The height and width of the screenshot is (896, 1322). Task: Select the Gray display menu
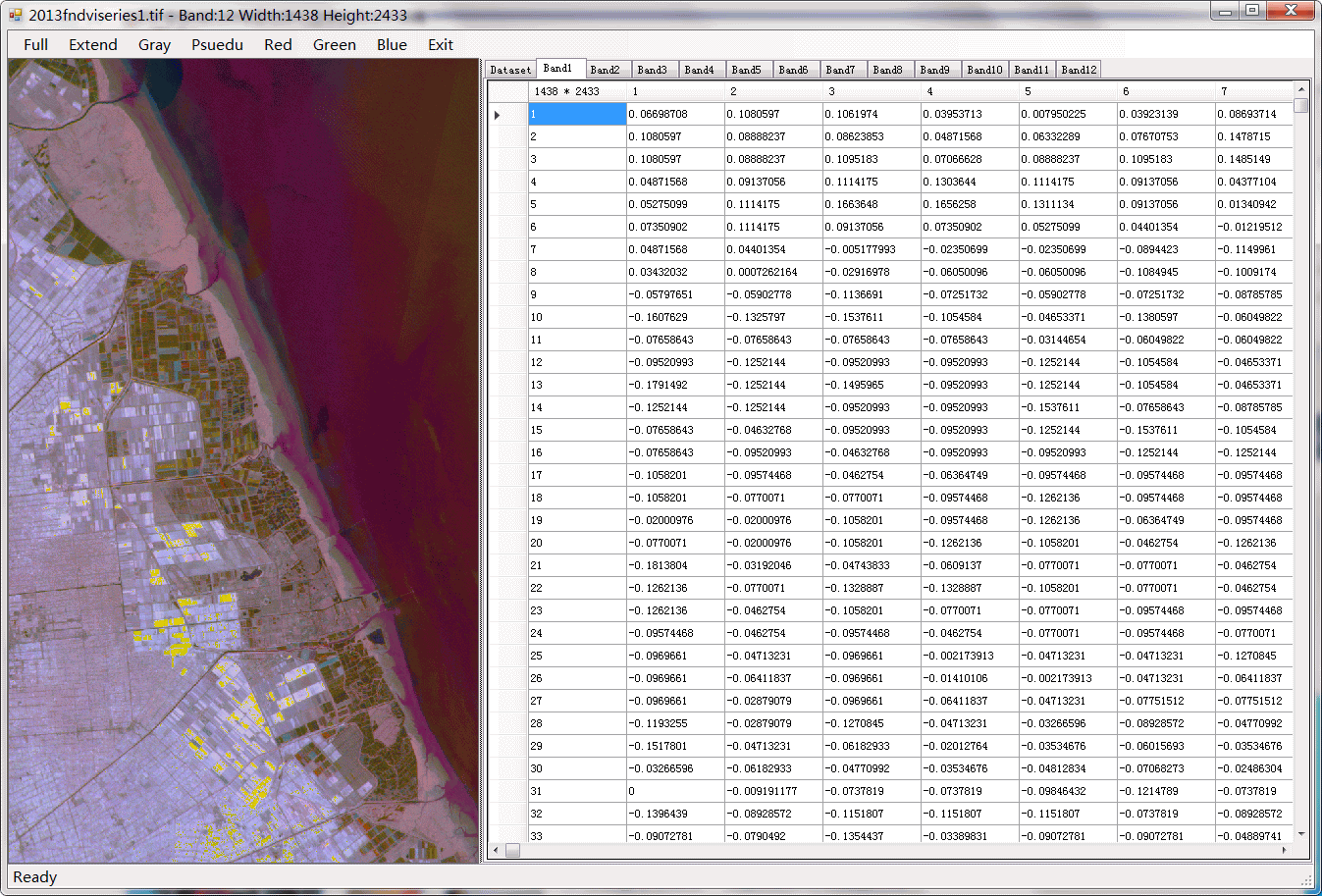(x=154, y=45)
